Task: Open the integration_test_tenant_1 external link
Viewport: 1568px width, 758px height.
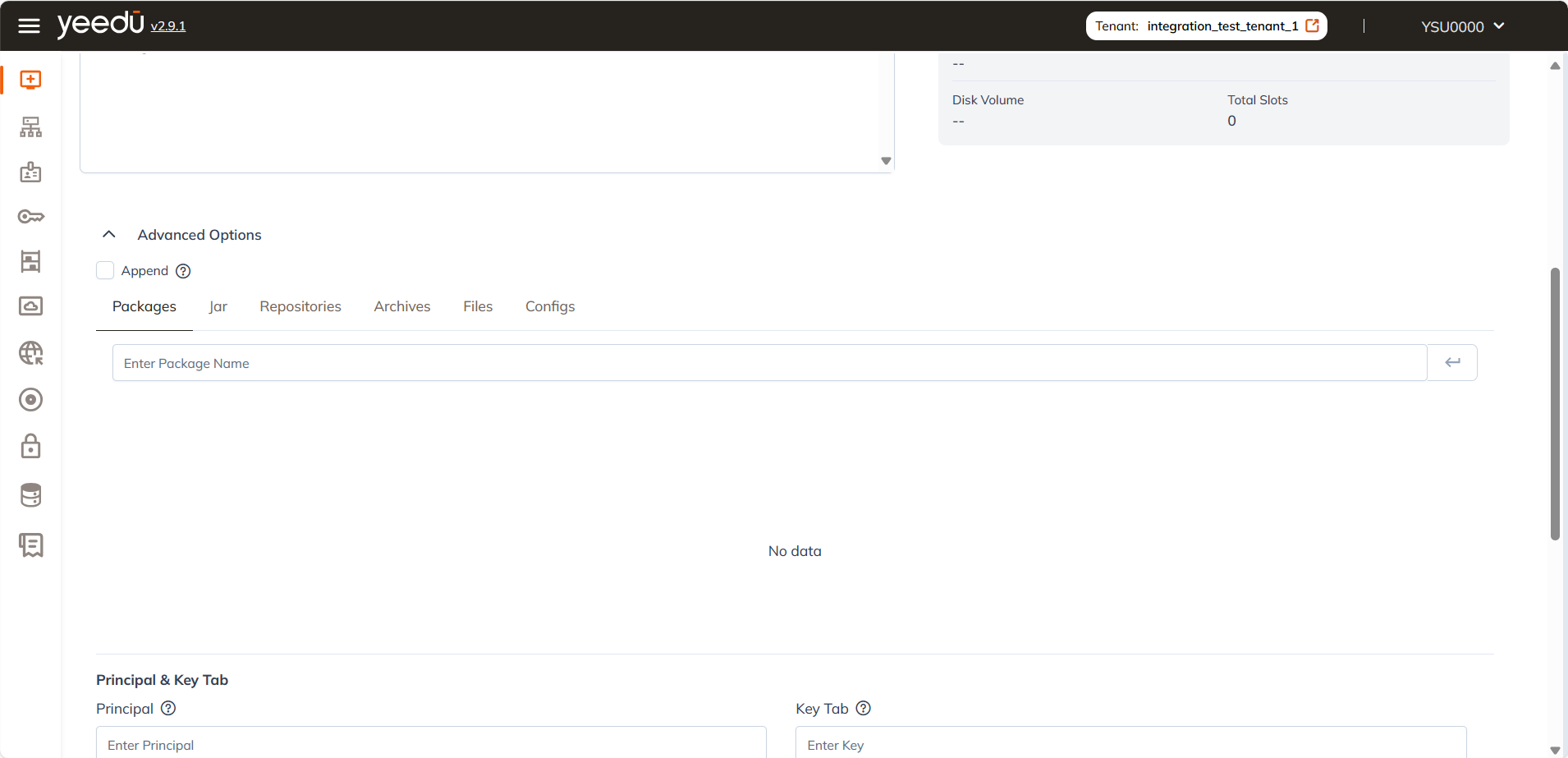Action: point(1311,25)
